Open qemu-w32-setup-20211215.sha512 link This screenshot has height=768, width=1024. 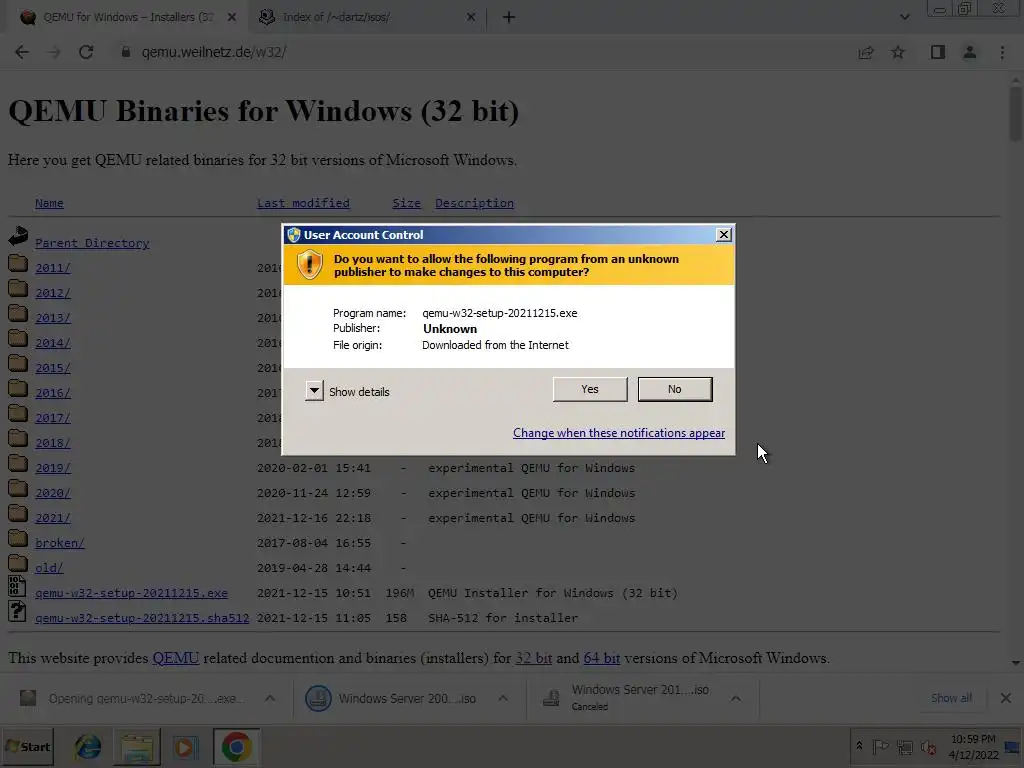coord(142,618)
